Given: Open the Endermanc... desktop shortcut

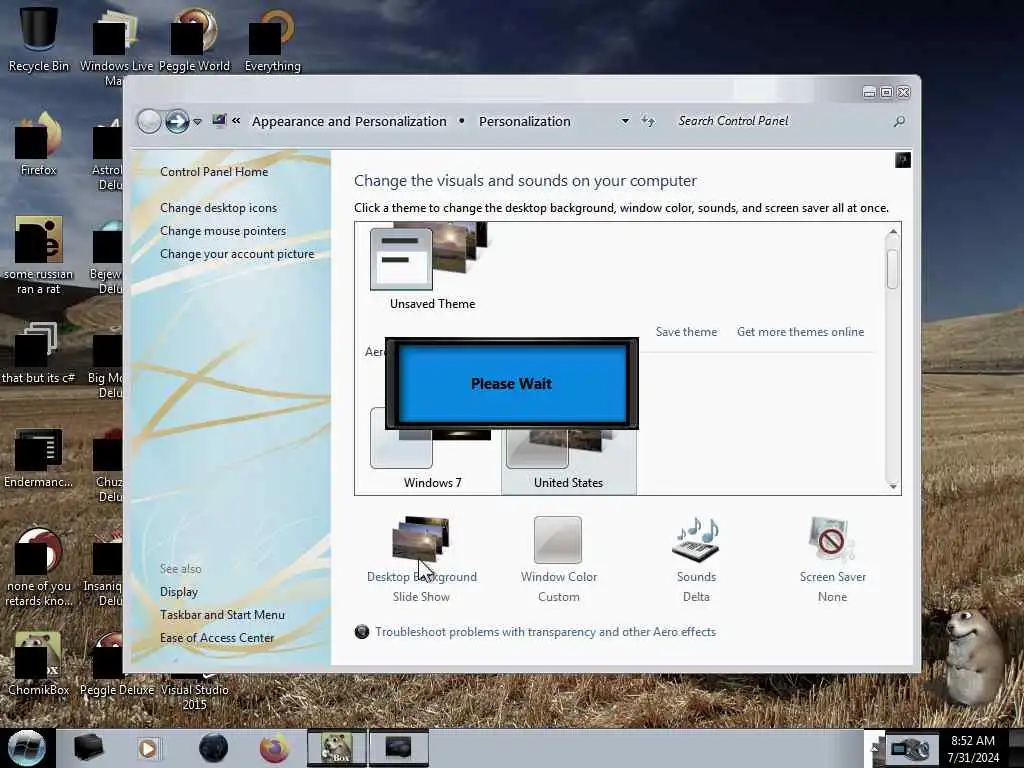Looking at the screenshot, I should pyautogui.click(x=38, y=457).
